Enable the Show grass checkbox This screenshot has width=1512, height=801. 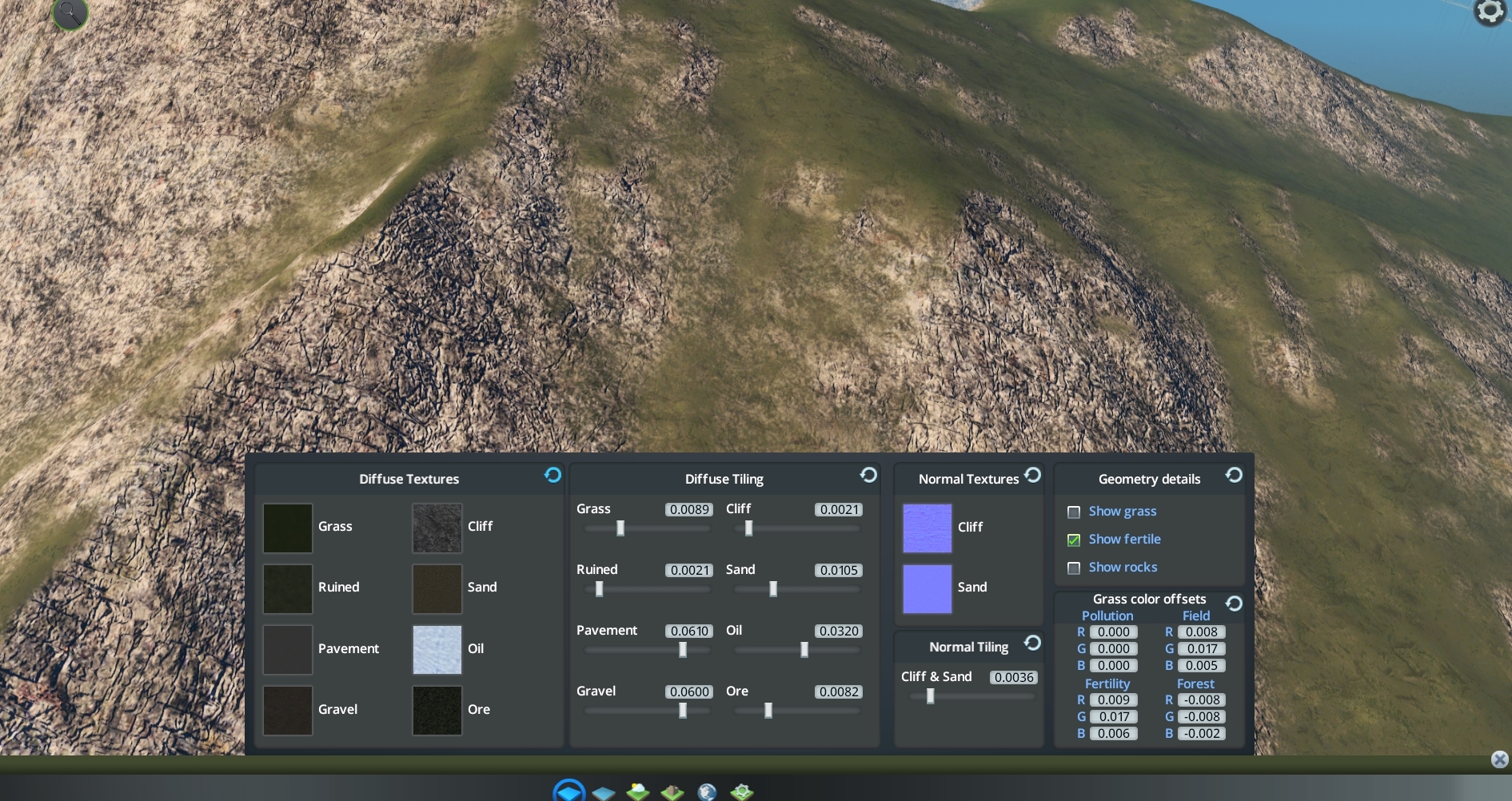pyautogui.click(x=1074, y=512)
